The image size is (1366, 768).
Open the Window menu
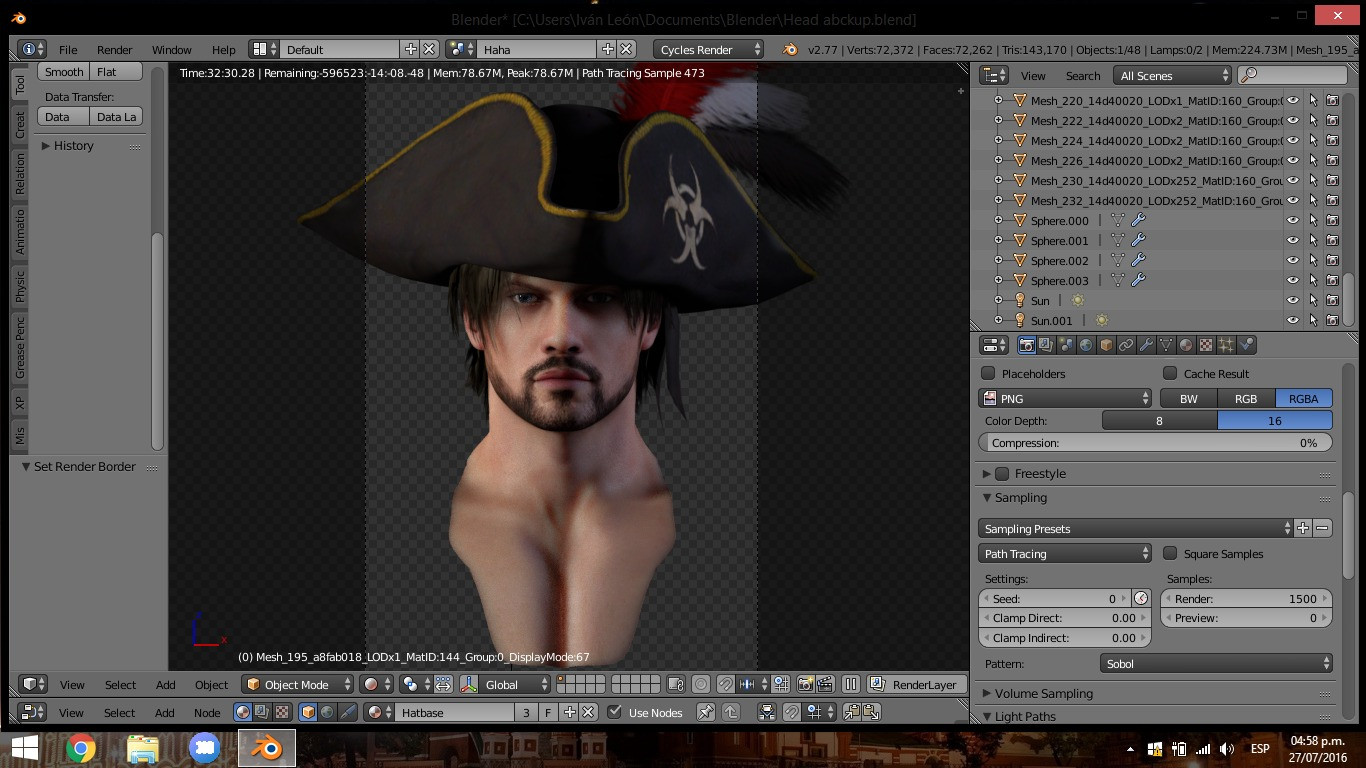(x=171, y=49)
